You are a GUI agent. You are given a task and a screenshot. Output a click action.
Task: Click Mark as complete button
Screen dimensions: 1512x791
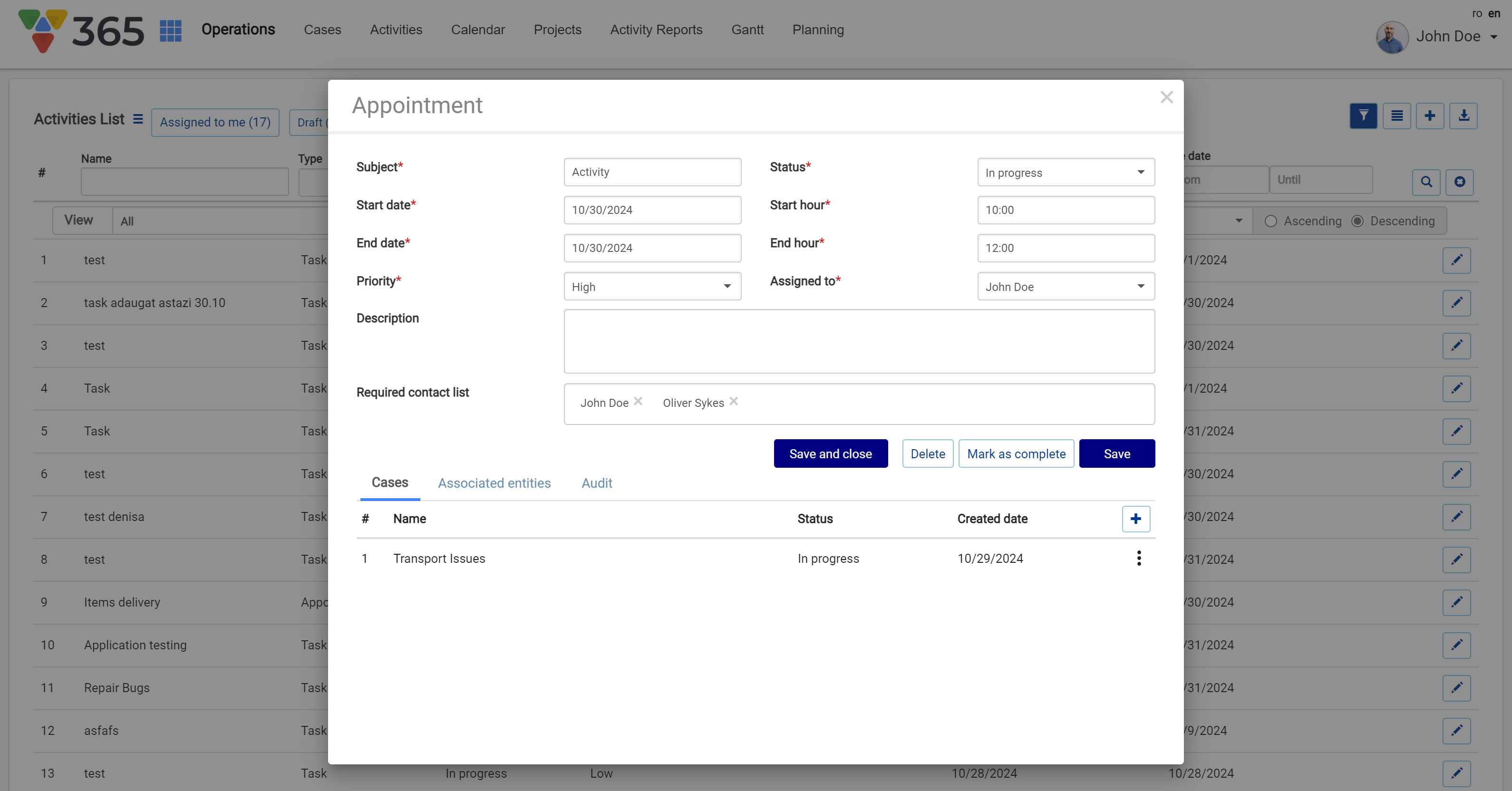click(1016, 453)
